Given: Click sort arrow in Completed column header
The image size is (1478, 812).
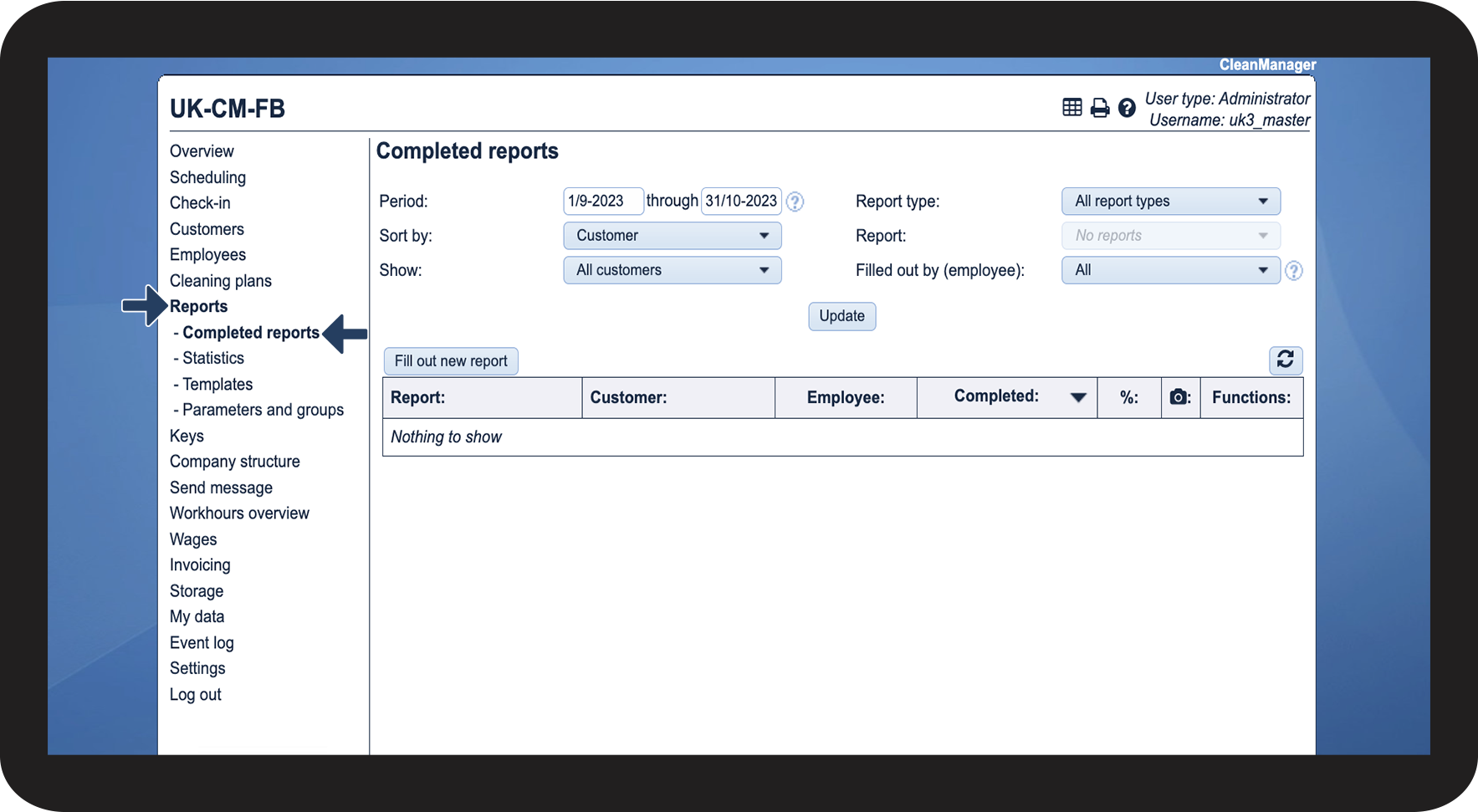Looking at the screenshot, I should (x=1078, y=397).
